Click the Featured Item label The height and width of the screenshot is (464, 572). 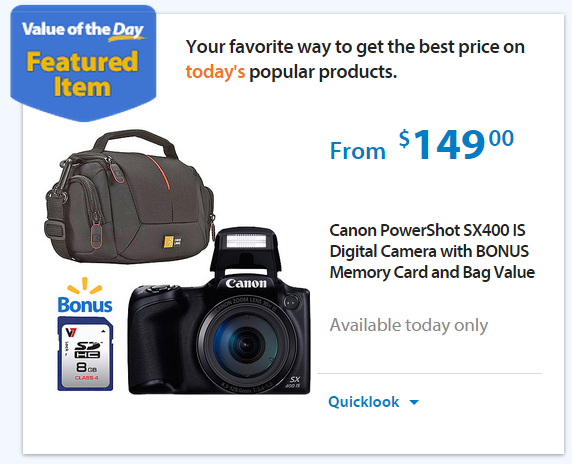[82, 74]
